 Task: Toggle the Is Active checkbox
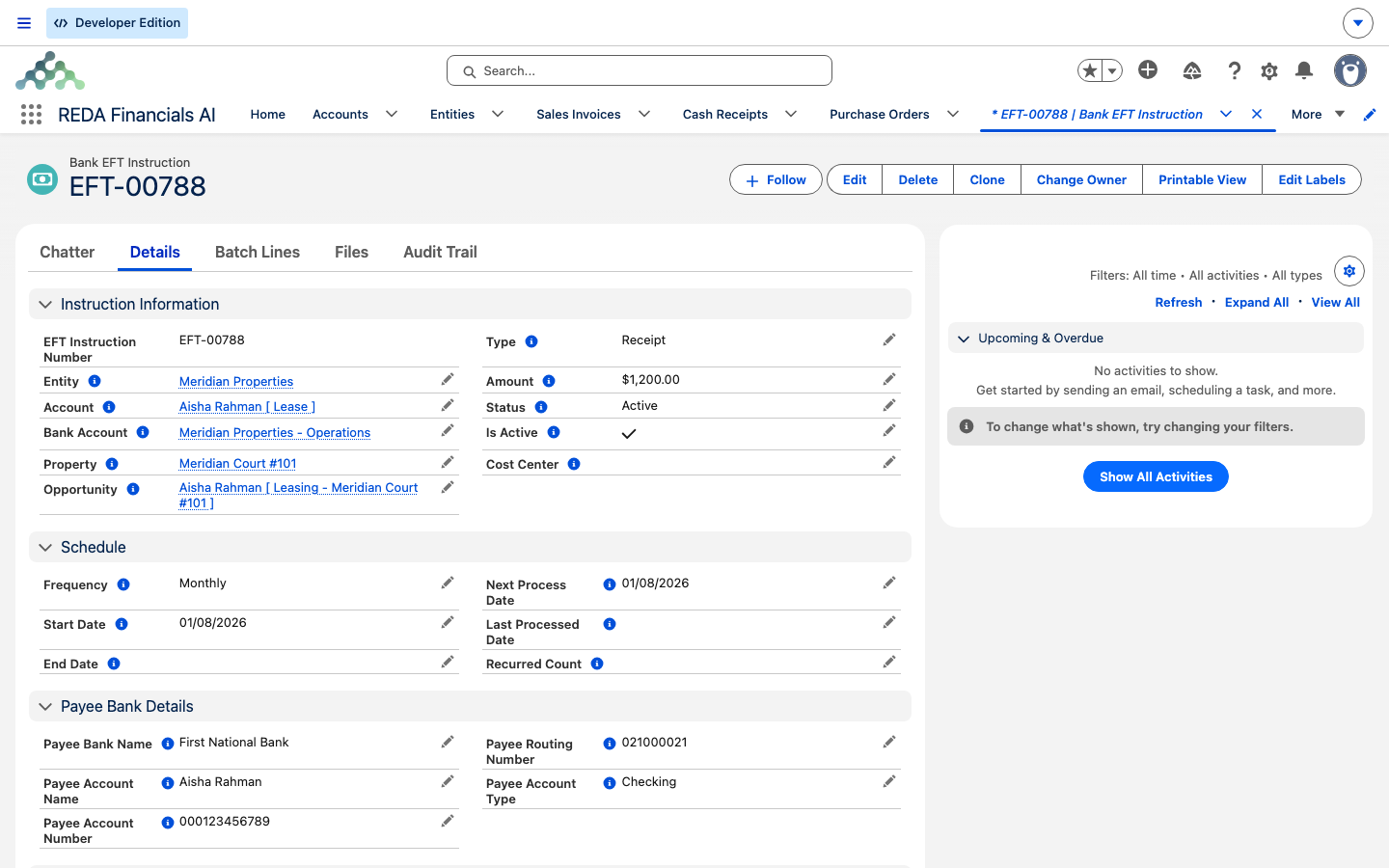pyautogui.click(x=629, y=433)
